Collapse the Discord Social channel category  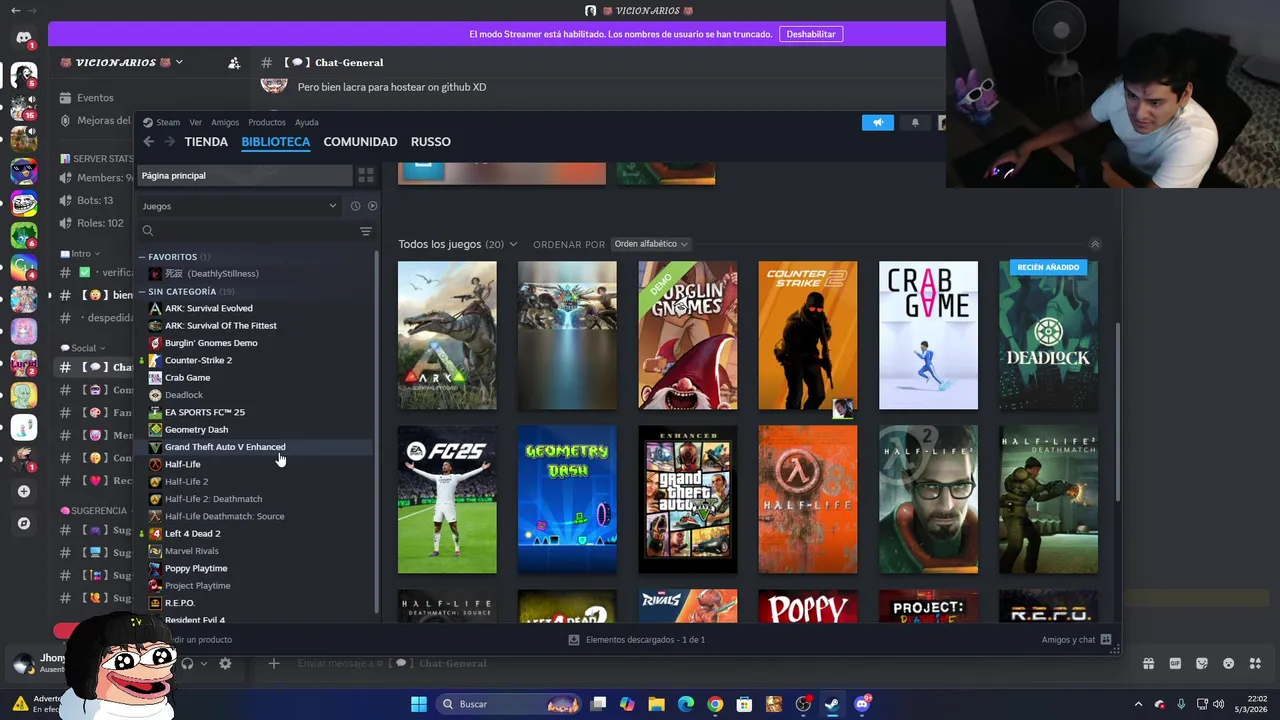tap(83, 348)
